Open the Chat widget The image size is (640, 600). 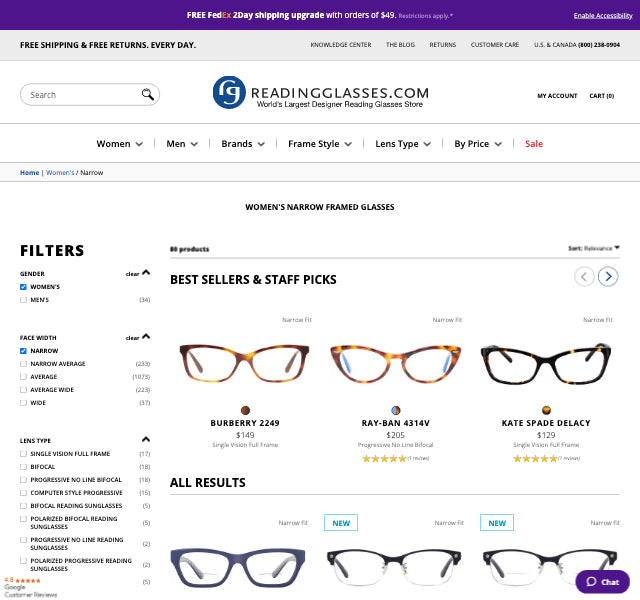click(x=602, y=582)
